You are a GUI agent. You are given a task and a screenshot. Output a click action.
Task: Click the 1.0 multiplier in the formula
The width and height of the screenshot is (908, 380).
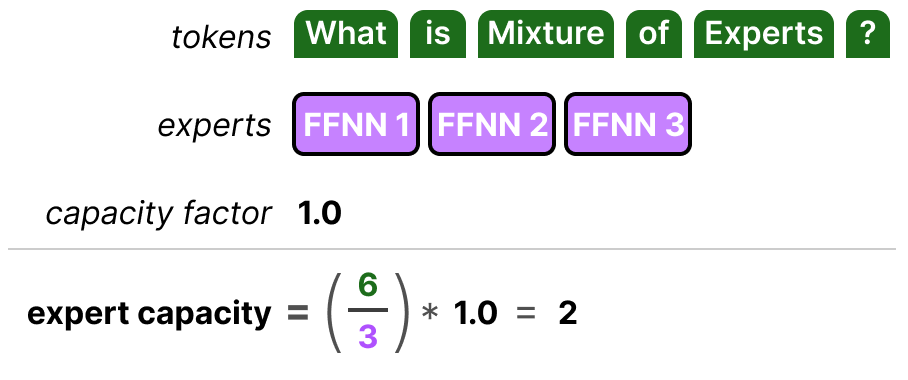[x=475, y=313]
